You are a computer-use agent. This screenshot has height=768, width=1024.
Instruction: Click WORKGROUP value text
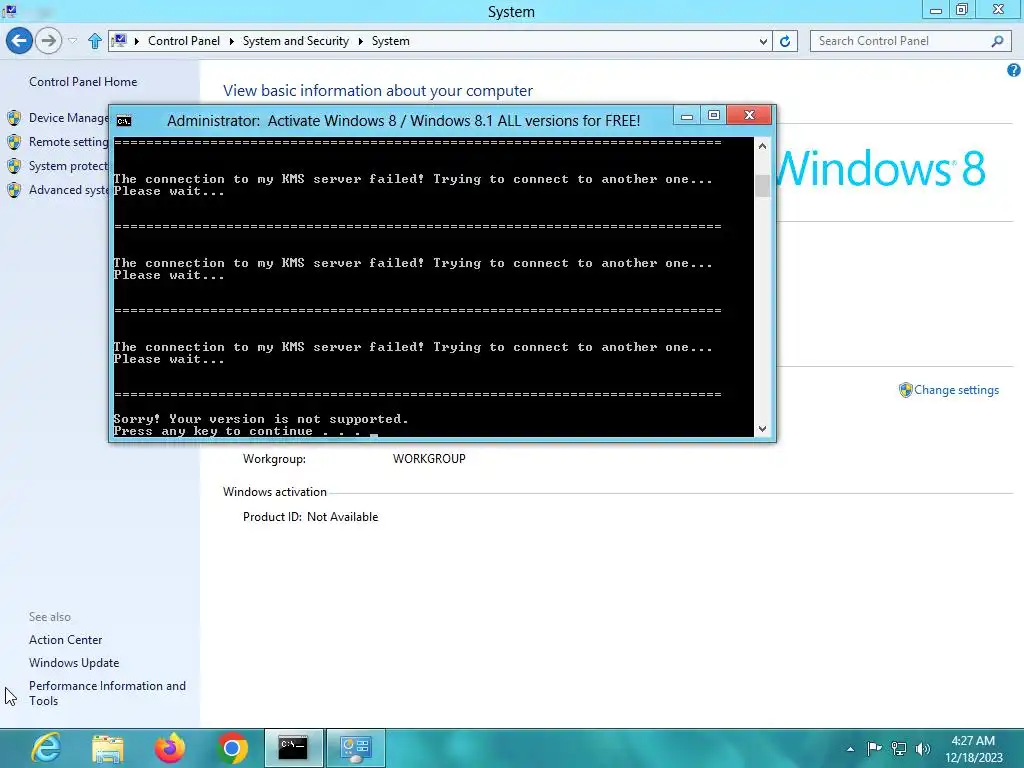[x=429, y=459]
